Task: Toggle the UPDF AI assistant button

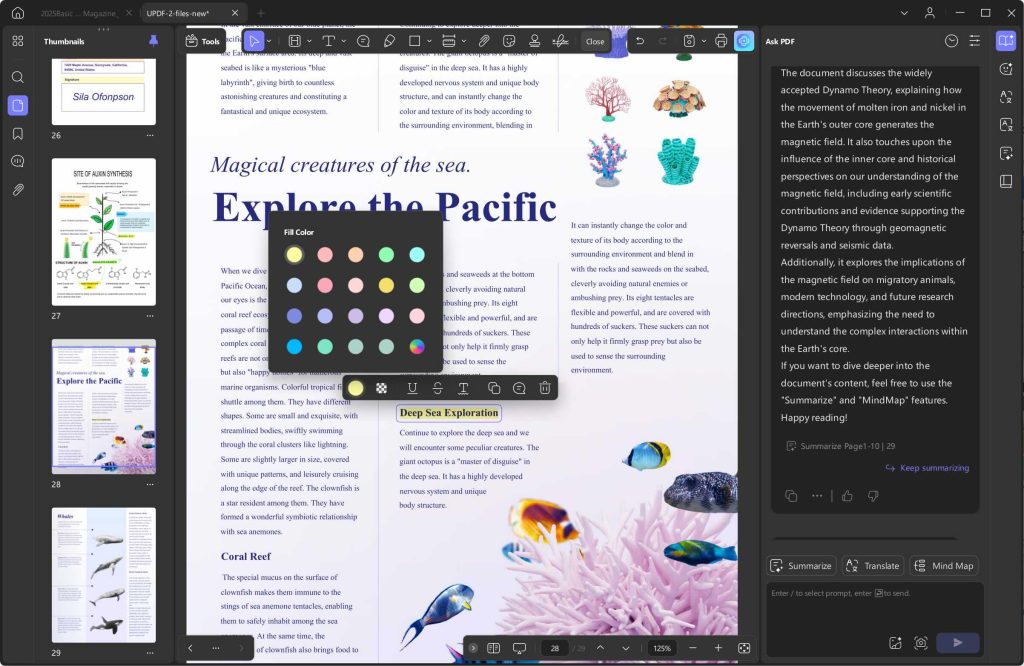Action: tap(744, 41)
